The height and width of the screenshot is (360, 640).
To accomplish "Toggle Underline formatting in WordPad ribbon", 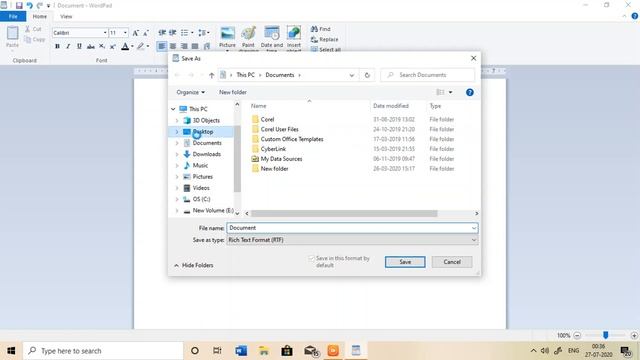I will pyautogui.click(x=79, y=46).
